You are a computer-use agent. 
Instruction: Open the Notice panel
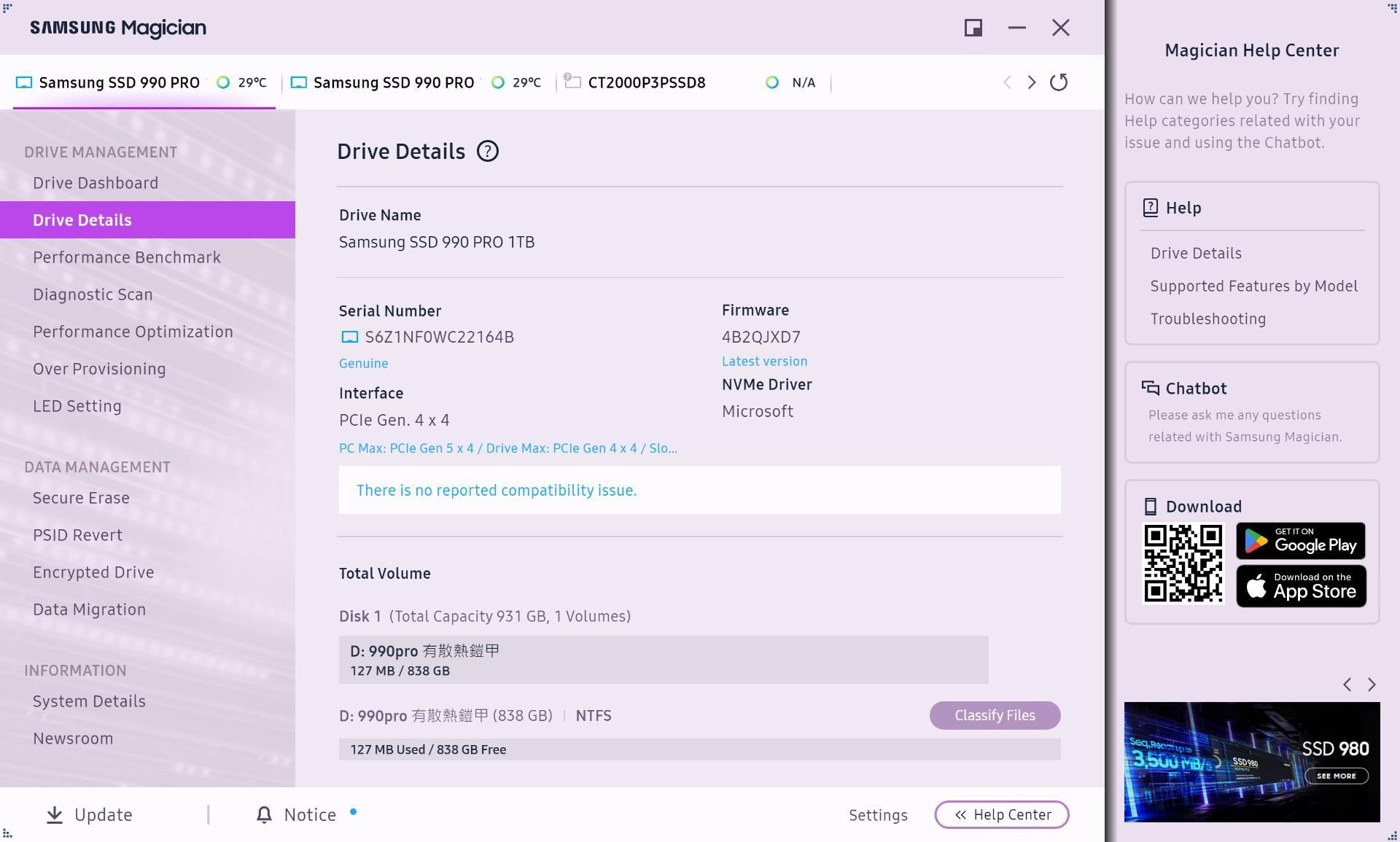coord(297,815)
